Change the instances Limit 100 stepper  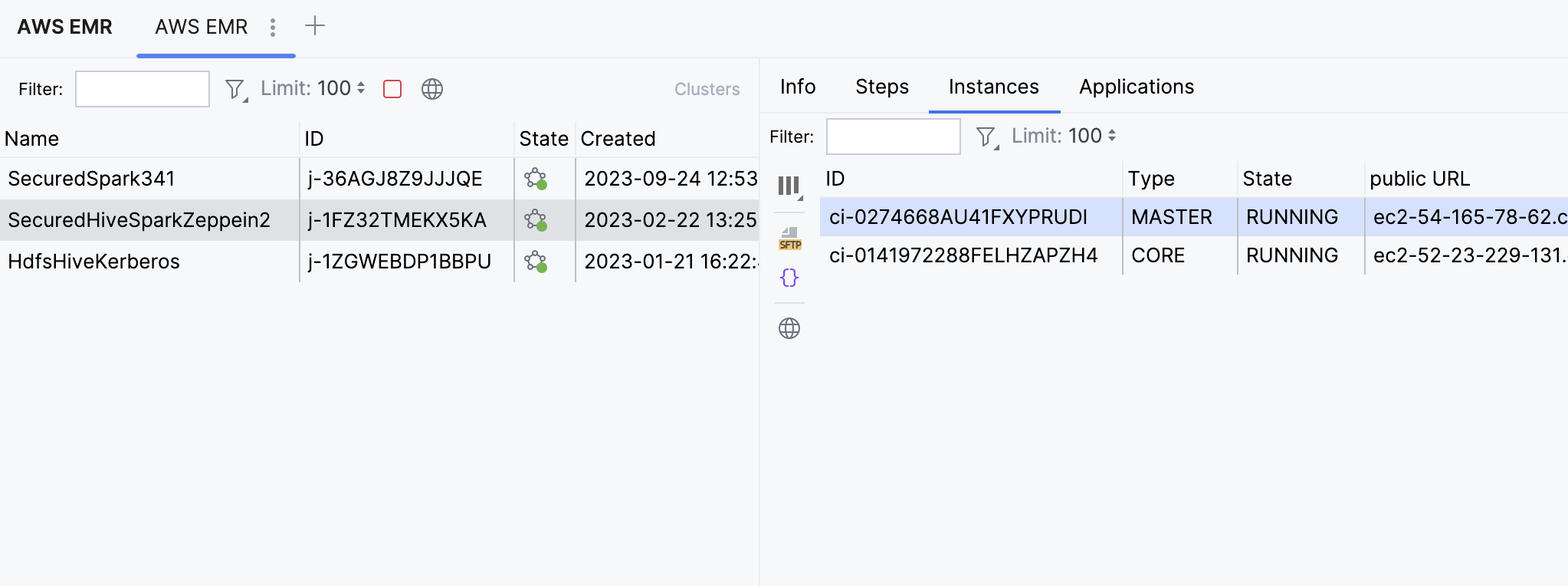1111,136
